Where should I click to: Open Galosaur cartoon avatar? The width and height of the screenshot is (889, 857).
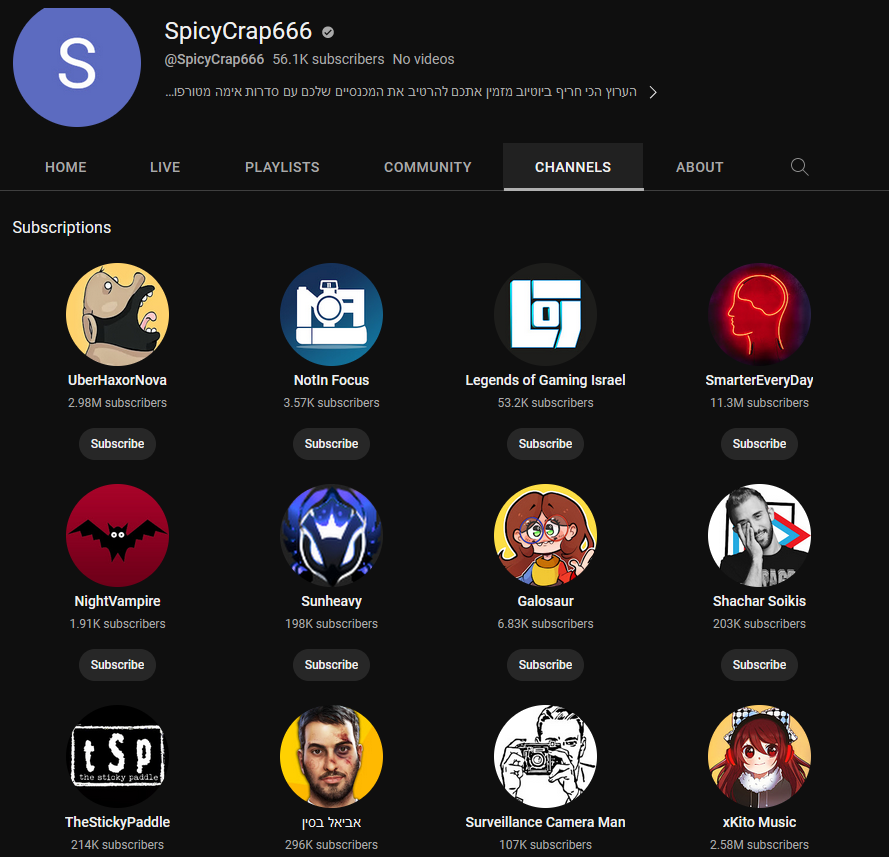click(x=545, y=535)
